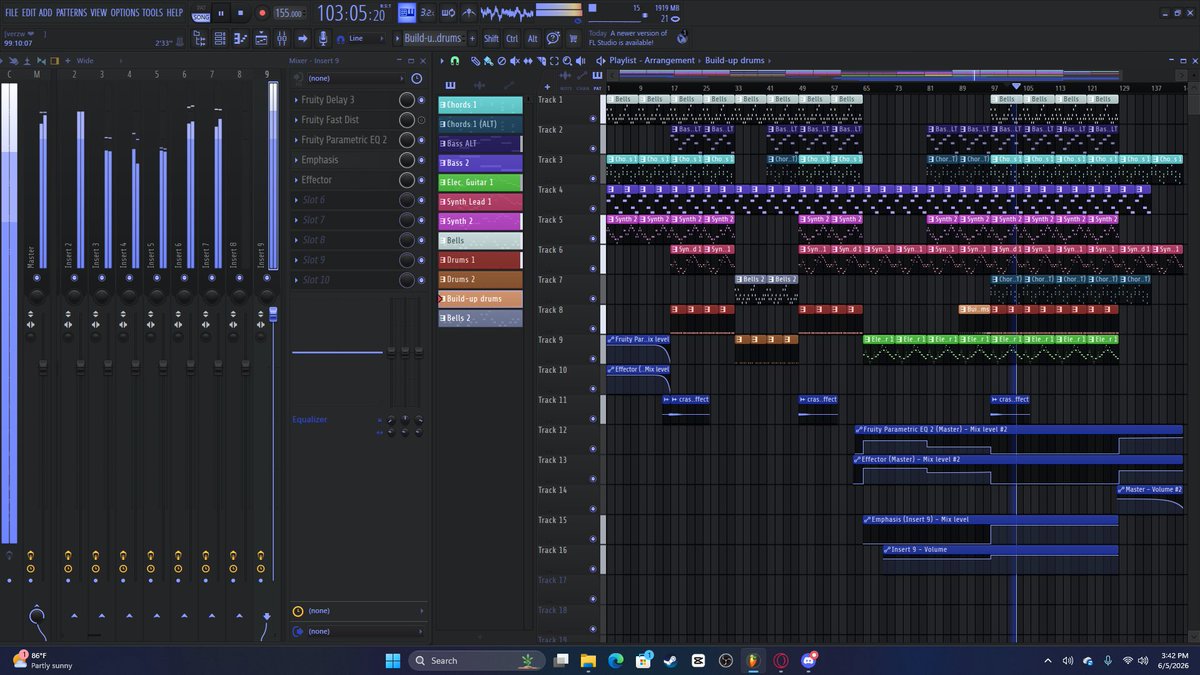This screenshot has height=675, width=1200.
Task: Toggle the metronome icon
Action: pos(469,13)
